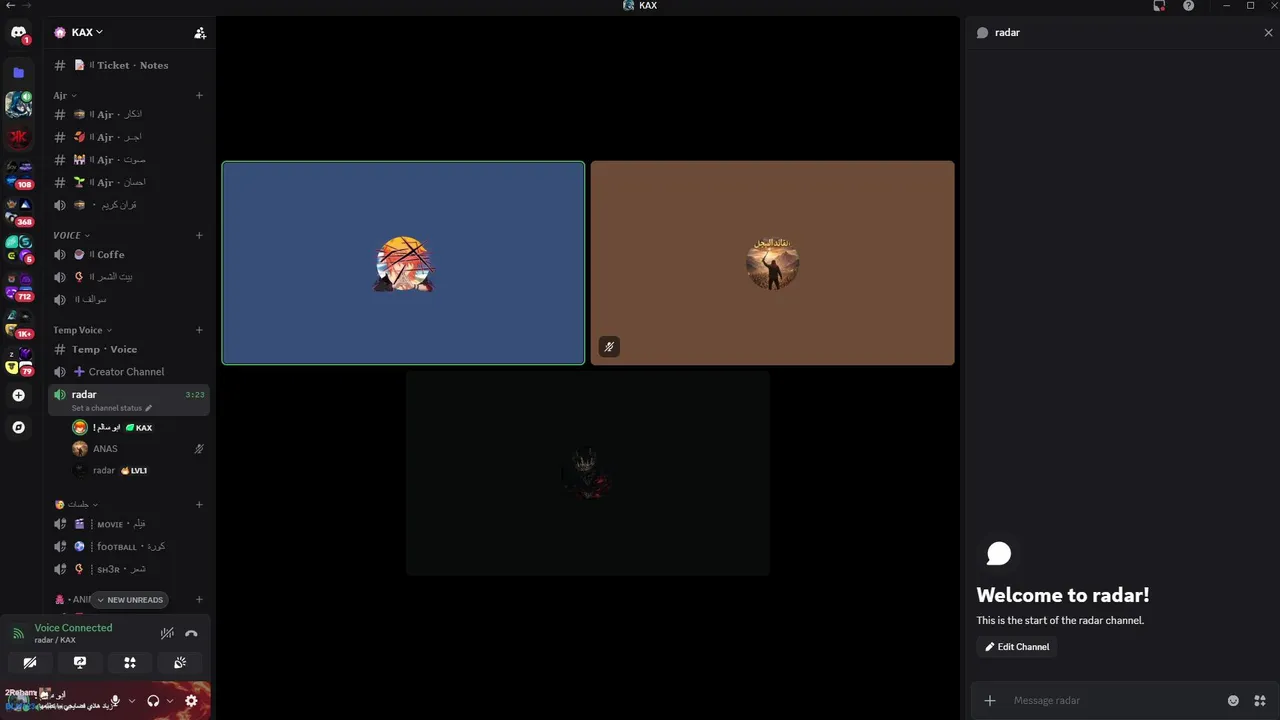Click Edit Channel button

pyautogui.click(x=1017, y=647)
